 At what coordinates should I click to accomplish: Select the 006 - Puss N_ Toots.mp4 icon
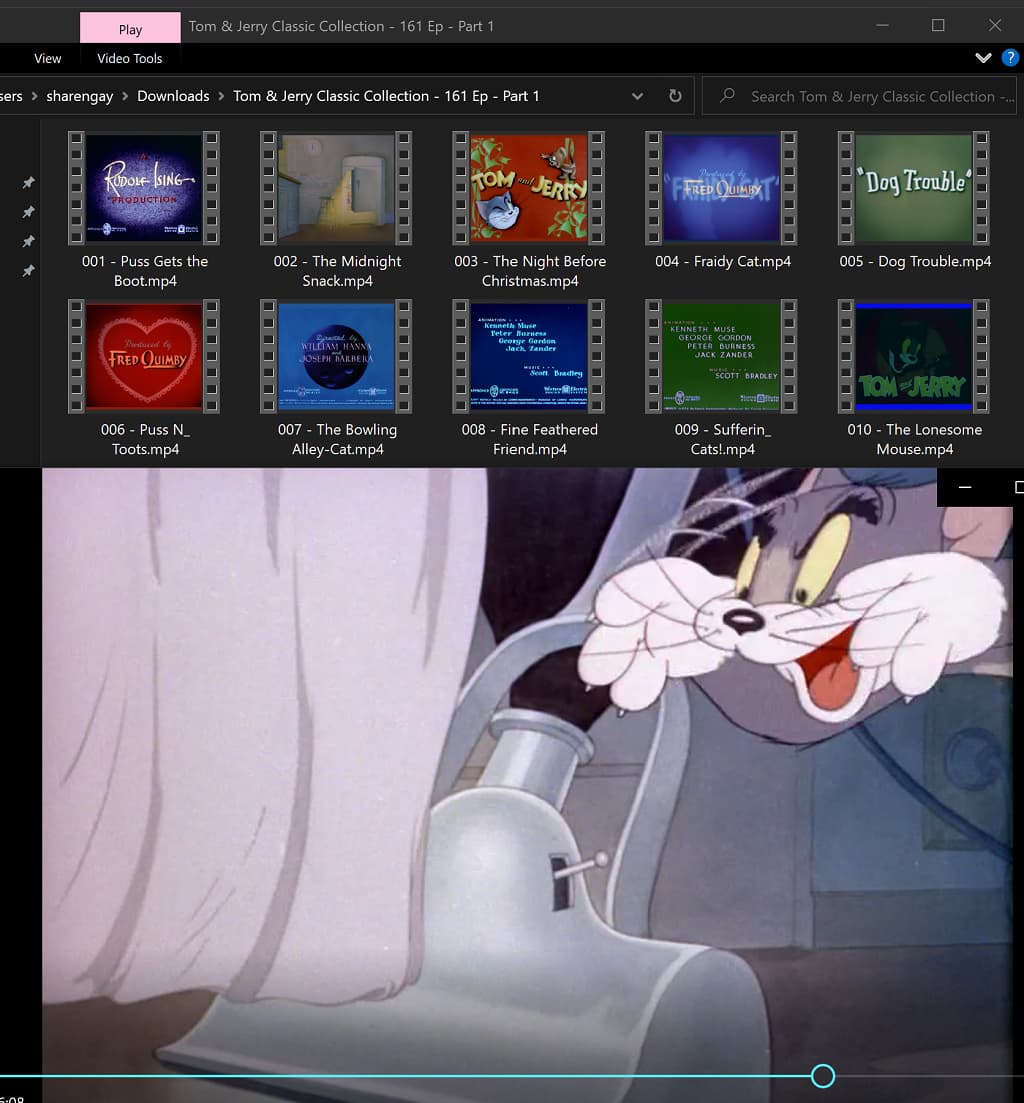coord(145,356)
